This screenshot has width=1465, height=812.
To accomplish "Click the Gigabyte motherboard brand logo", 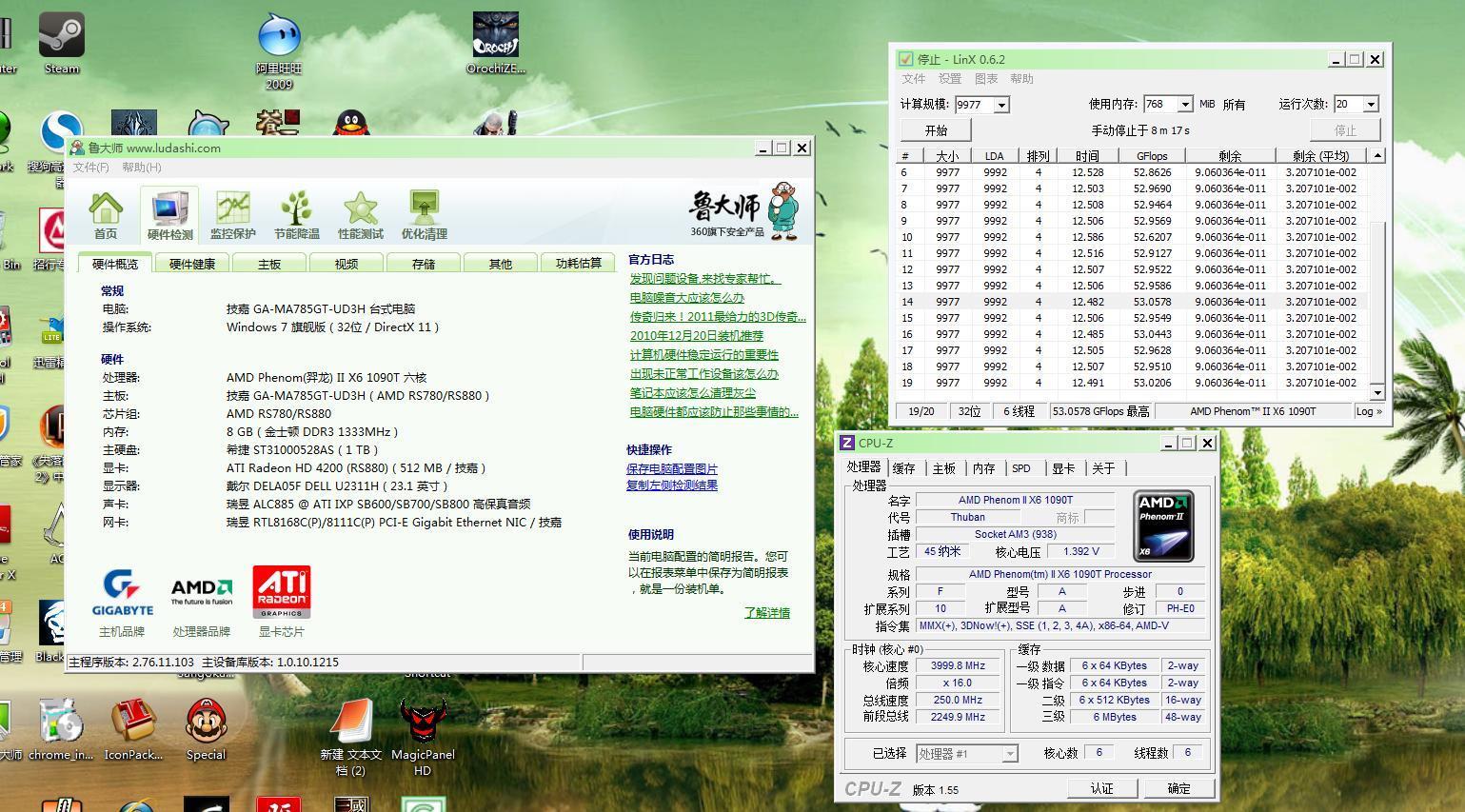I will (122, 593).
